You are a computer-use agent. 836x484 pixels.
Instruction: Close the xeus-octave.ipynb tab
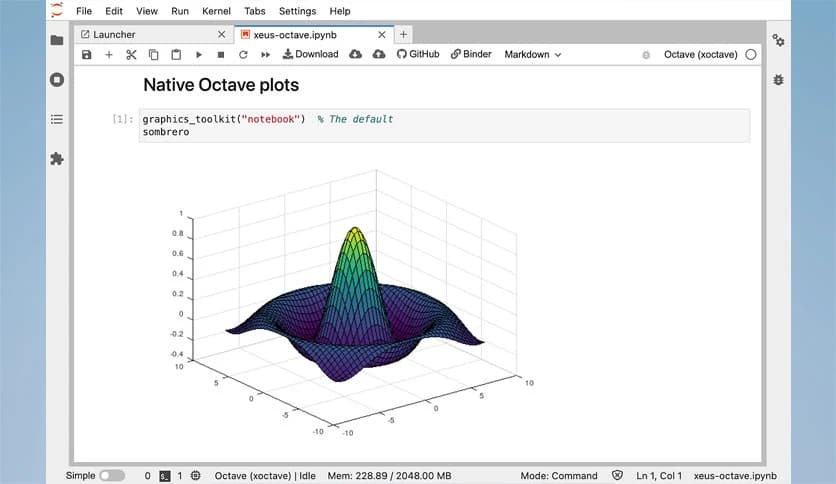click(381, 34)
